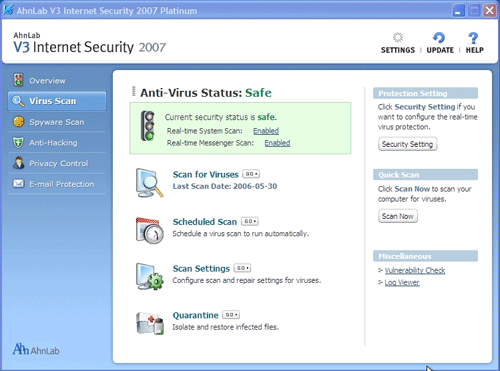Go to the Anti-Hacking section
The image size is (500, 371).
pyautogui.click(x=57, y=143)
